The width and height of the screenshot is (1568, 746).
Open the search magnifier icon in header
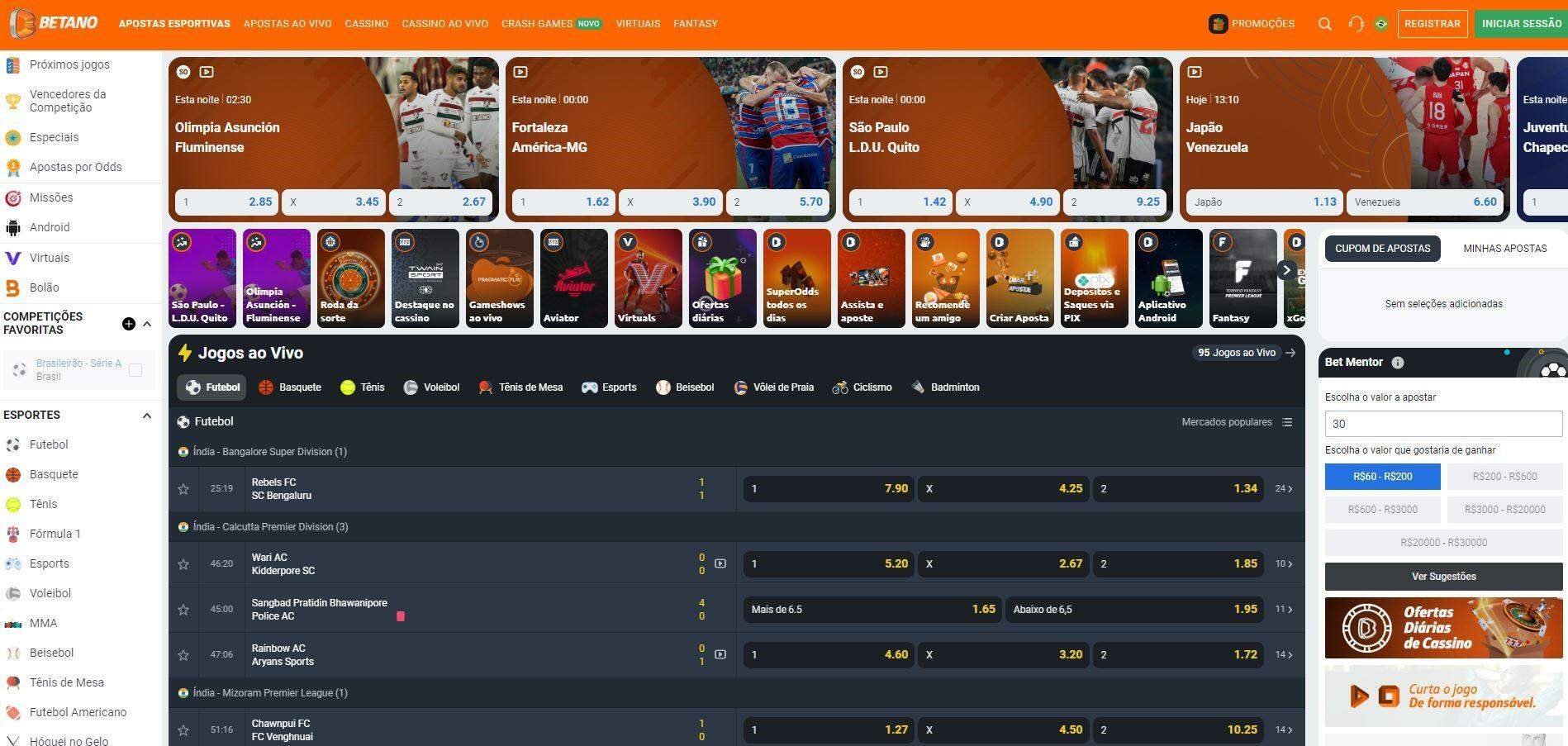click(x=1324, y=24)
